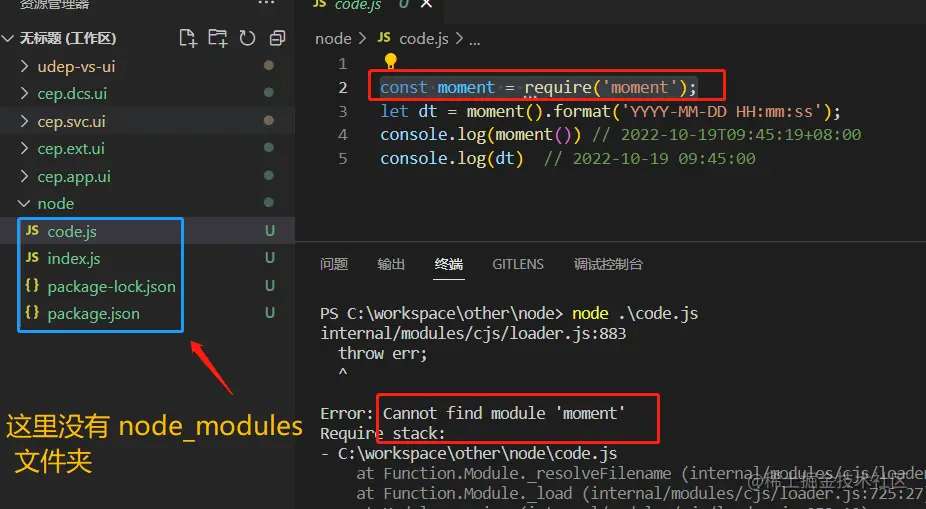Click the JS icon of code.js file
Viewport: 926px width, 509px height.
tap(32, 231)
